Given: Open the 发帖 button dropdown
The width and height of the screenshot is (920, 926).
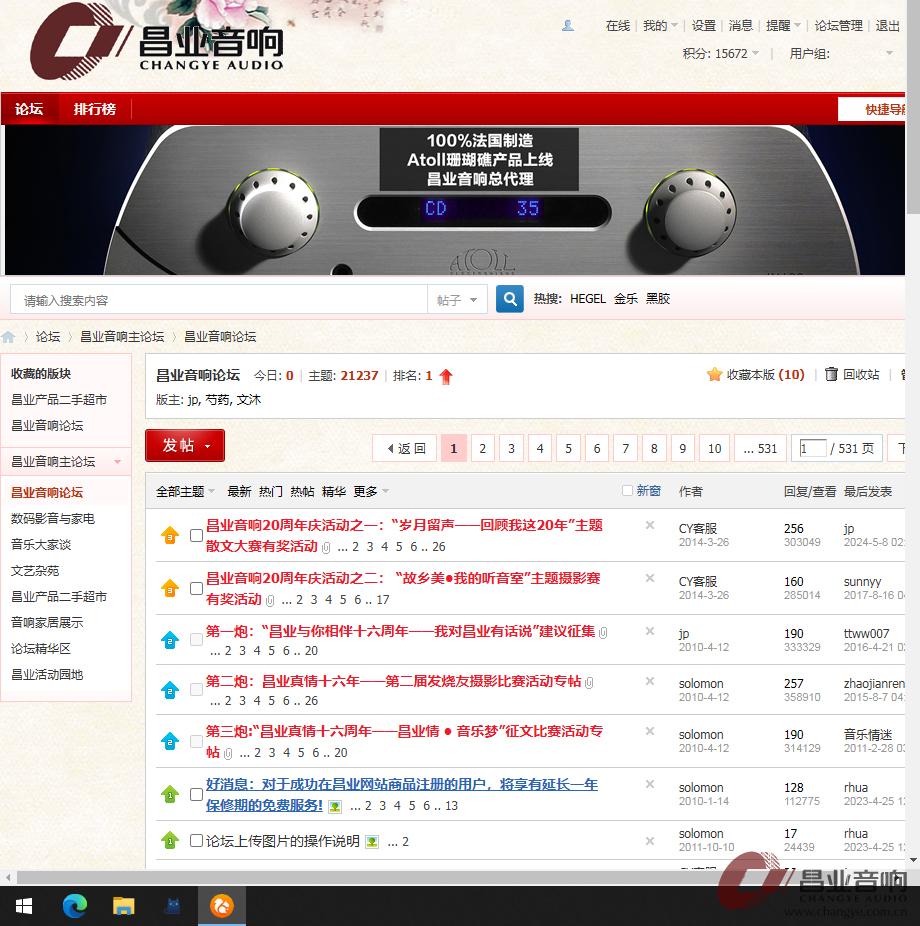Looking at the screenshot, I should coord(208,446).
